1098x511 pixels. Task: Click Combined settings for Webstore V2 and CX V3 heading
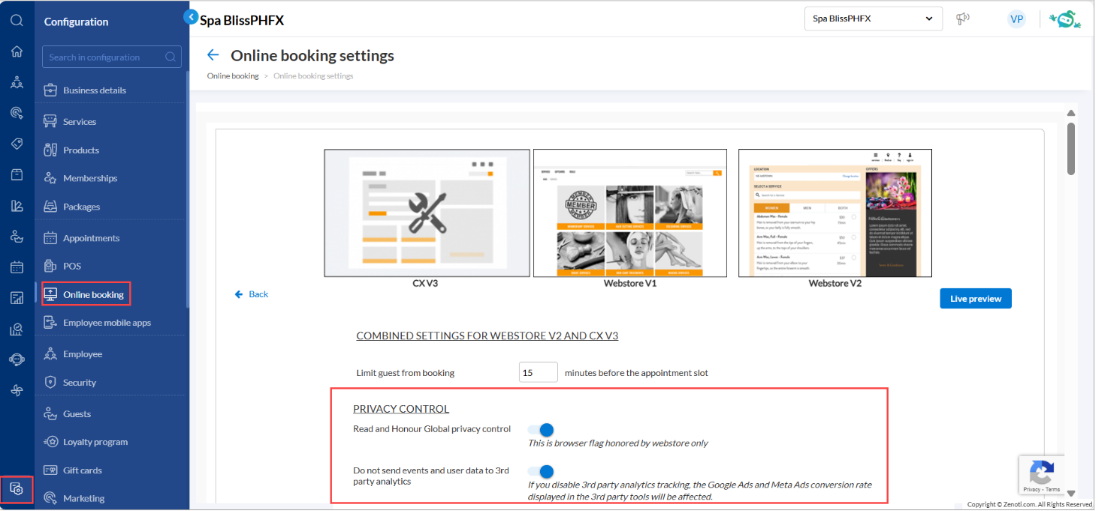[487, 336]
